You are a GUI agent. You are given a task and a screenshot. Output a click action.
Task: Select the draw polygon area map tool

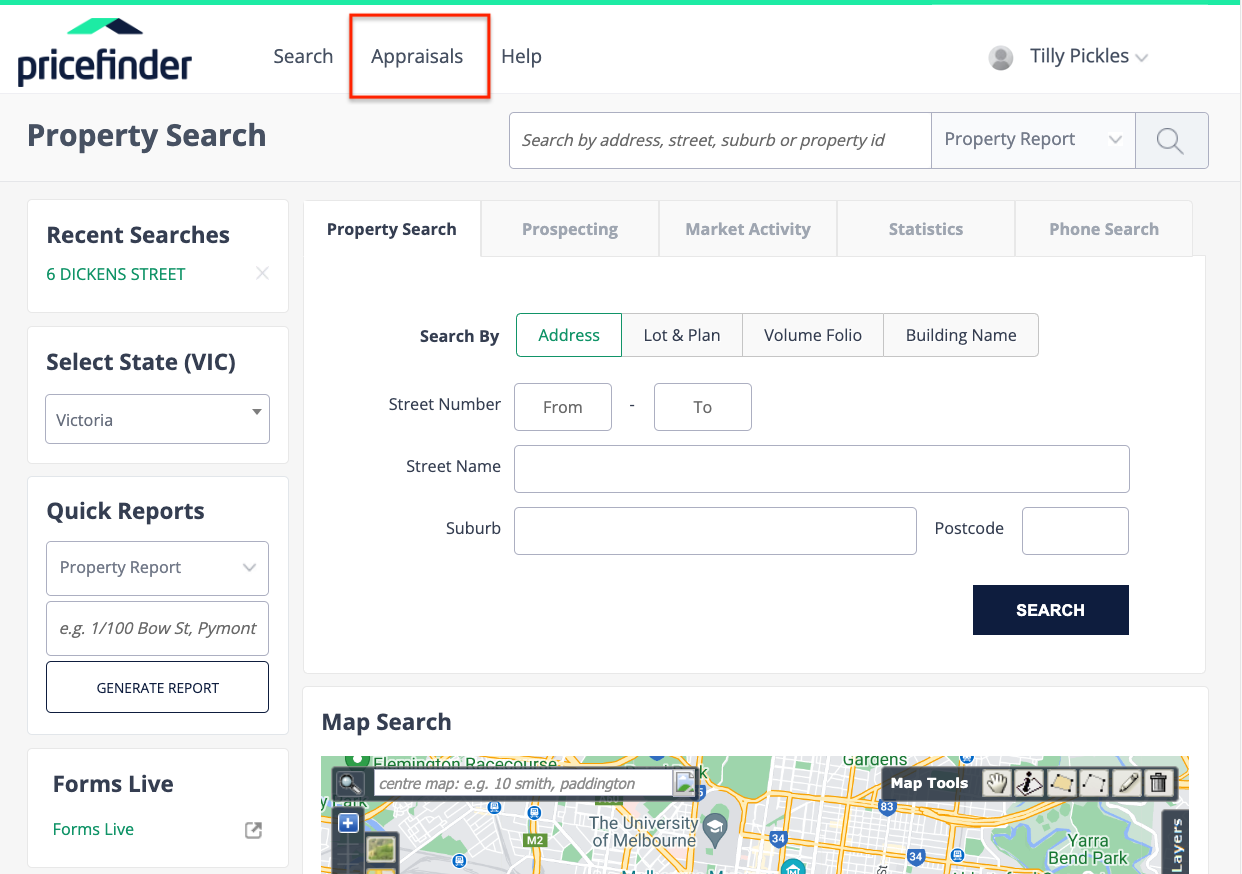tap(1062, 783)
